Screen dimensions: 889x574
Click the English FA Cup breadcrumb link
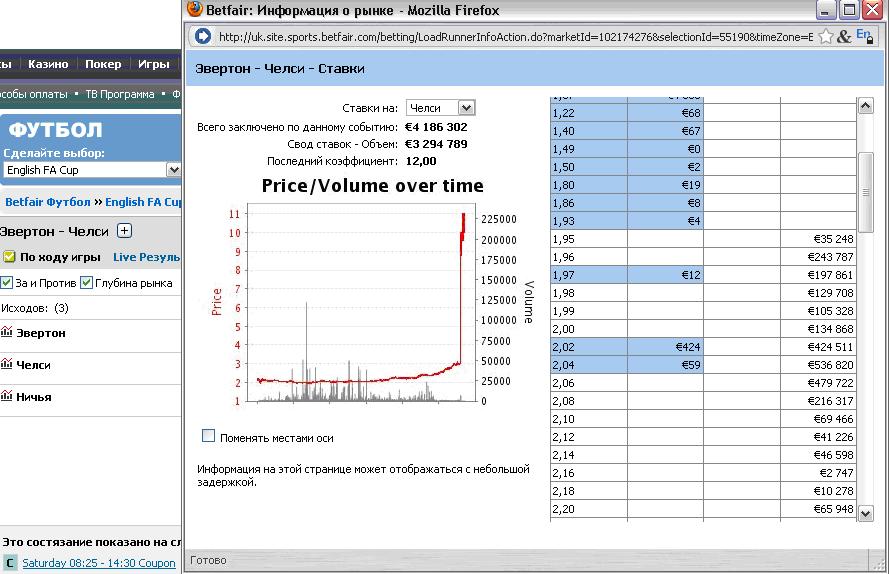tap(143, 202)
